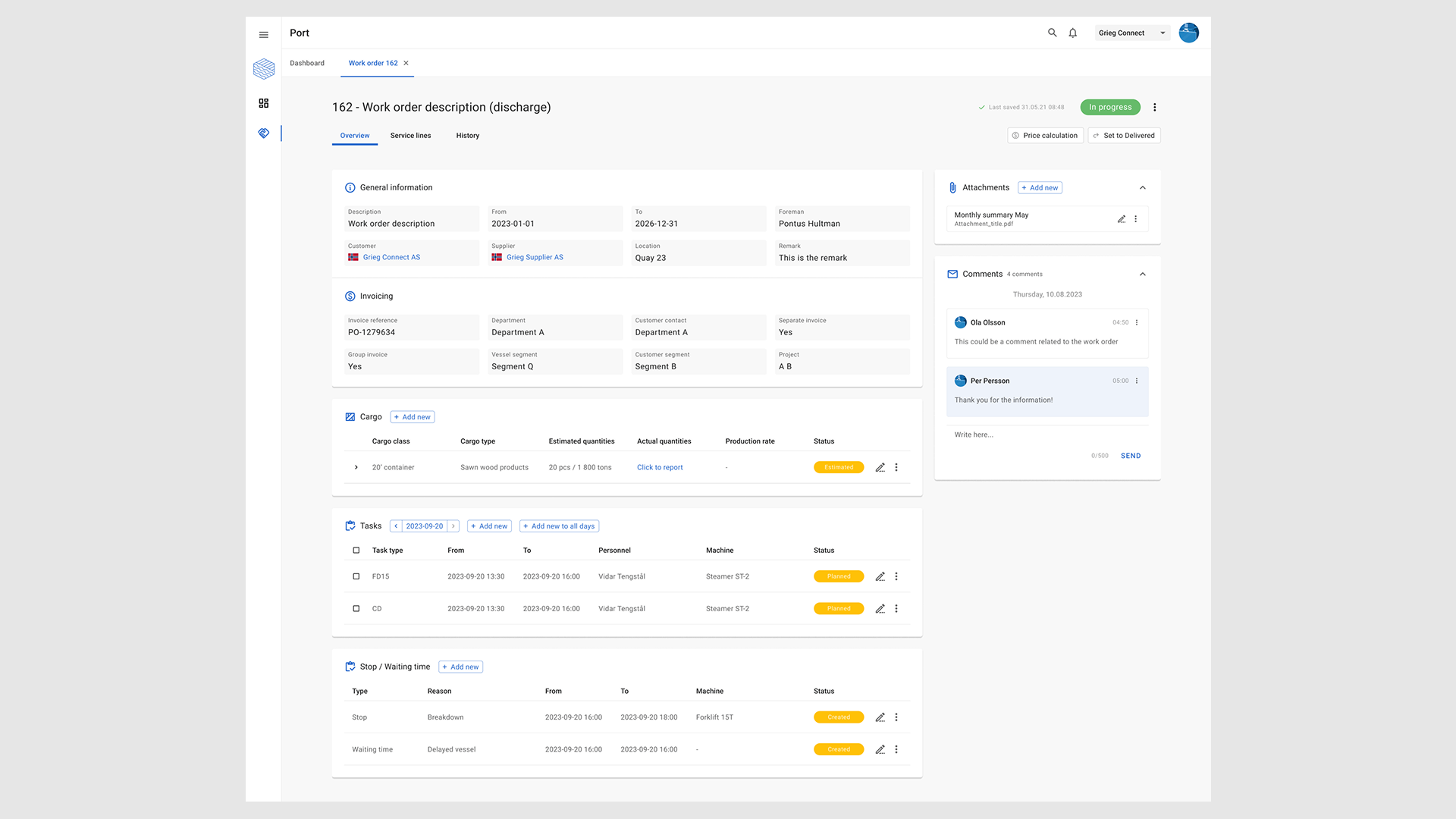Screen dimensions: 1456x819
Task: Check the FD15 task checkbox
Action: coord(356,576)
